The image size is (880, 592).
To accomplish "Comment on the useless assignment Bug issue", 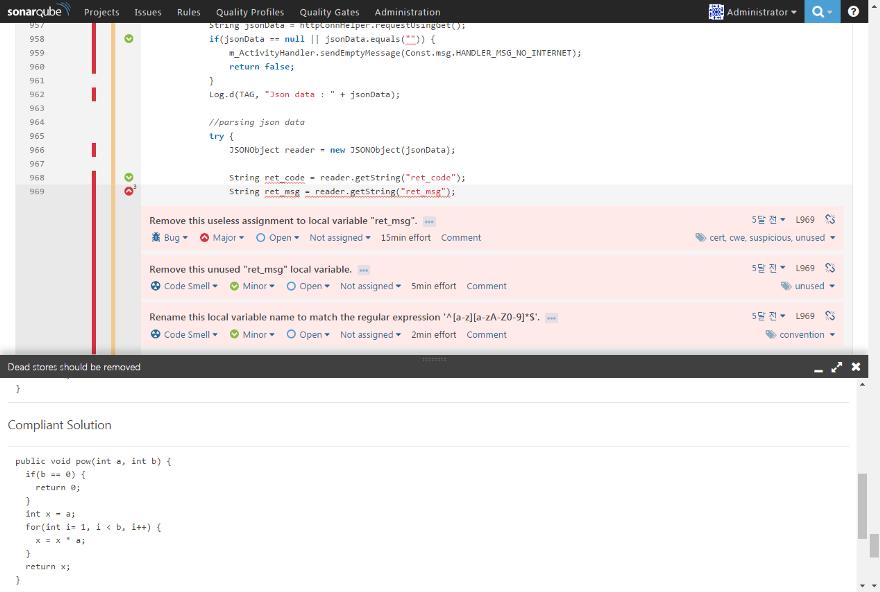I will pos(461,237).
